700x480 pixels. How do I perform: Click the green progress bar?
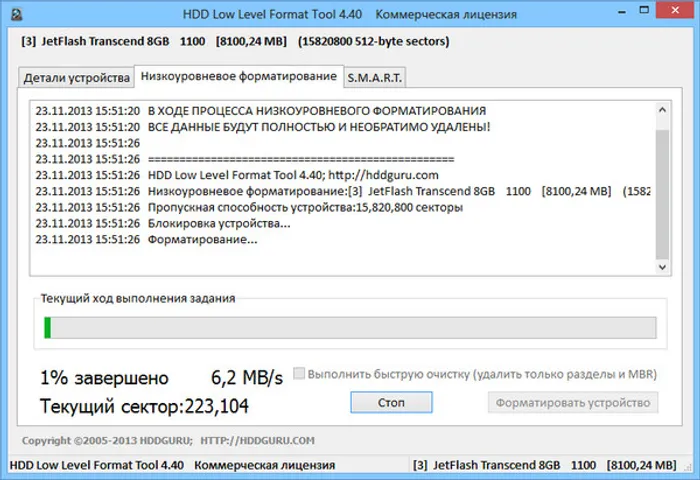350,328
